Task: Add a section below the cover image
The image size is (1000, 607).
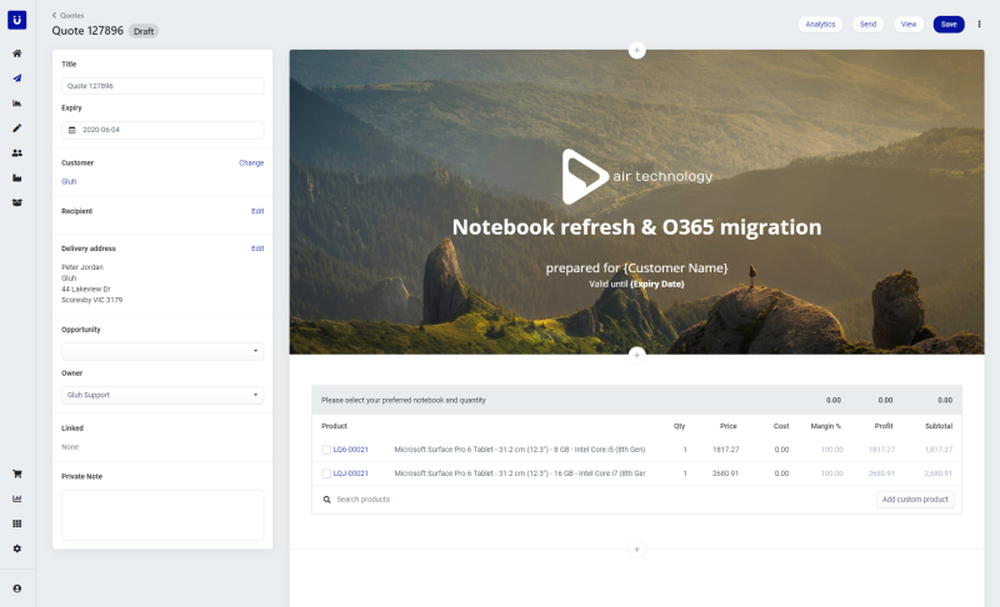Action: (636, 355)
